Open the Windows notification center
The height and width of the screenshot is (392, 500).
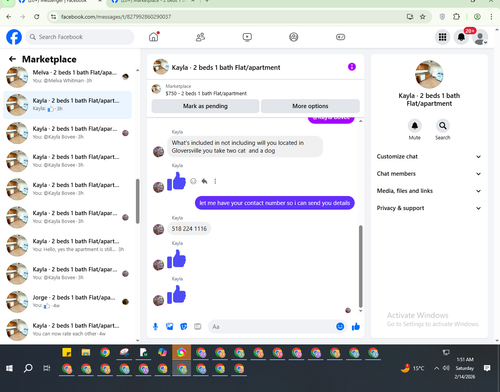[487, 368]
